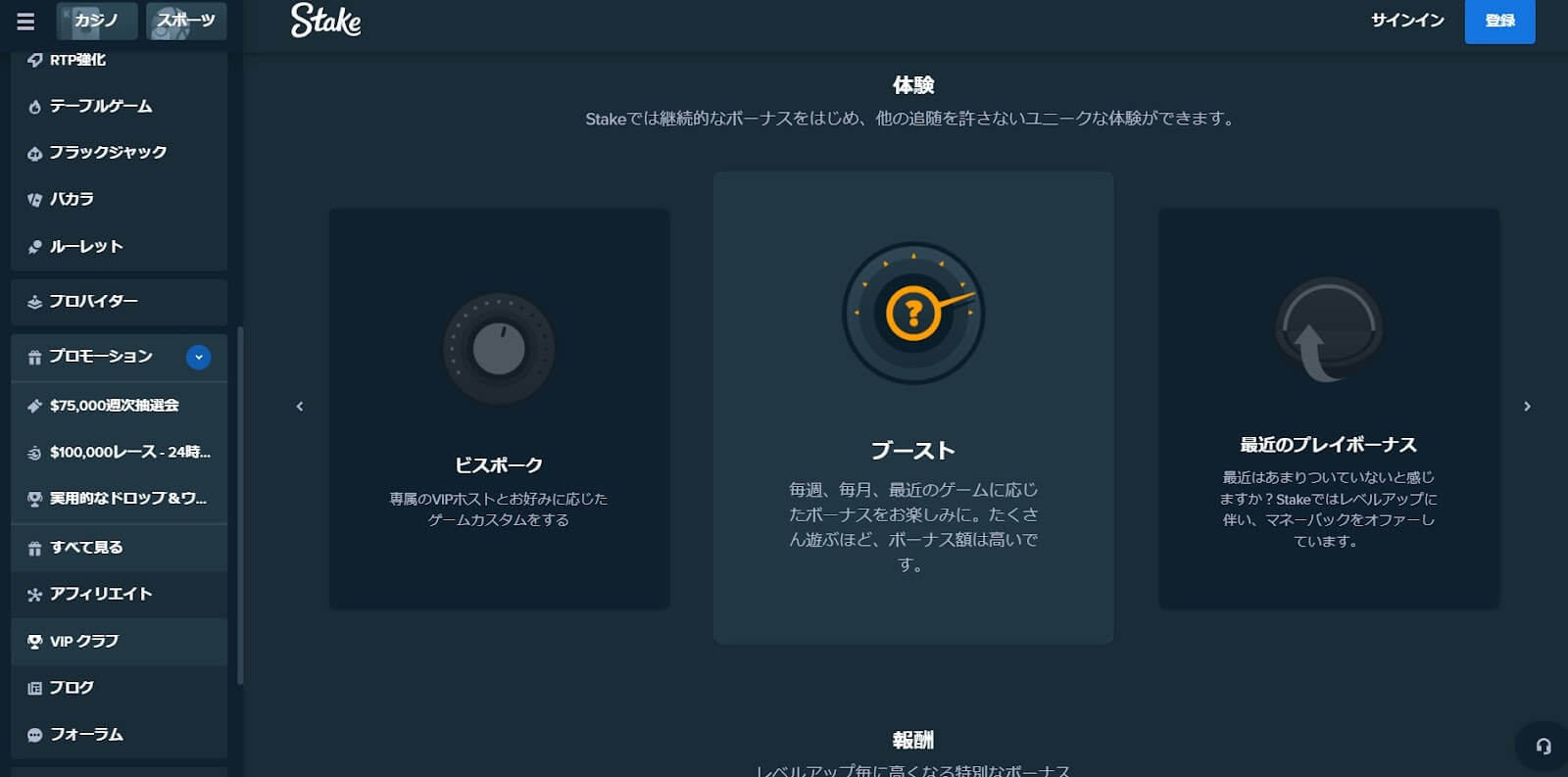This screenshot has width=1568, height=777.
Task: Click the flame icon beside テーブルゲーム
Action: click(34, 107)
